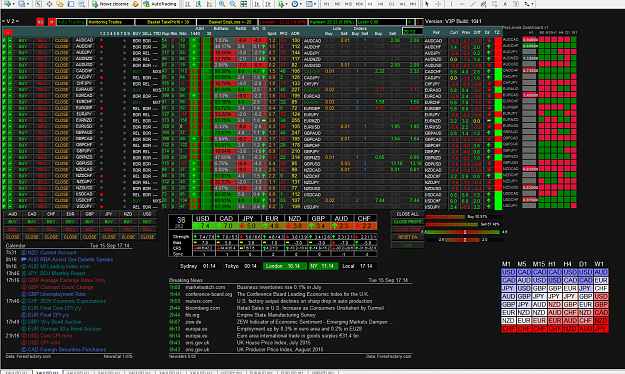
Task: Toggle the red NS button
Action: tap(40, 22)
